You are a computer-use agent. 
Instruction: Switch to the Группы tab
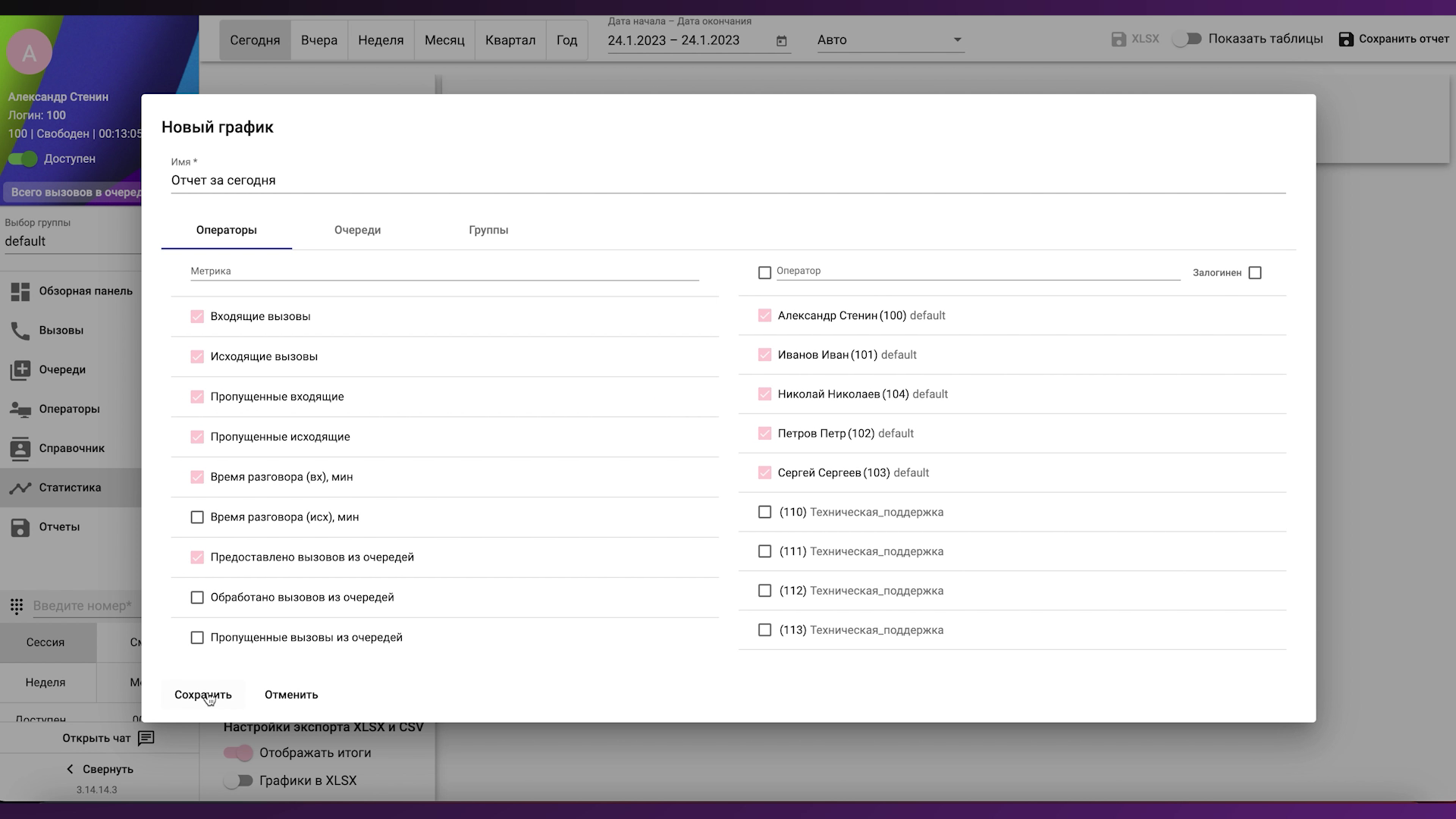click(x=488, y=230)
